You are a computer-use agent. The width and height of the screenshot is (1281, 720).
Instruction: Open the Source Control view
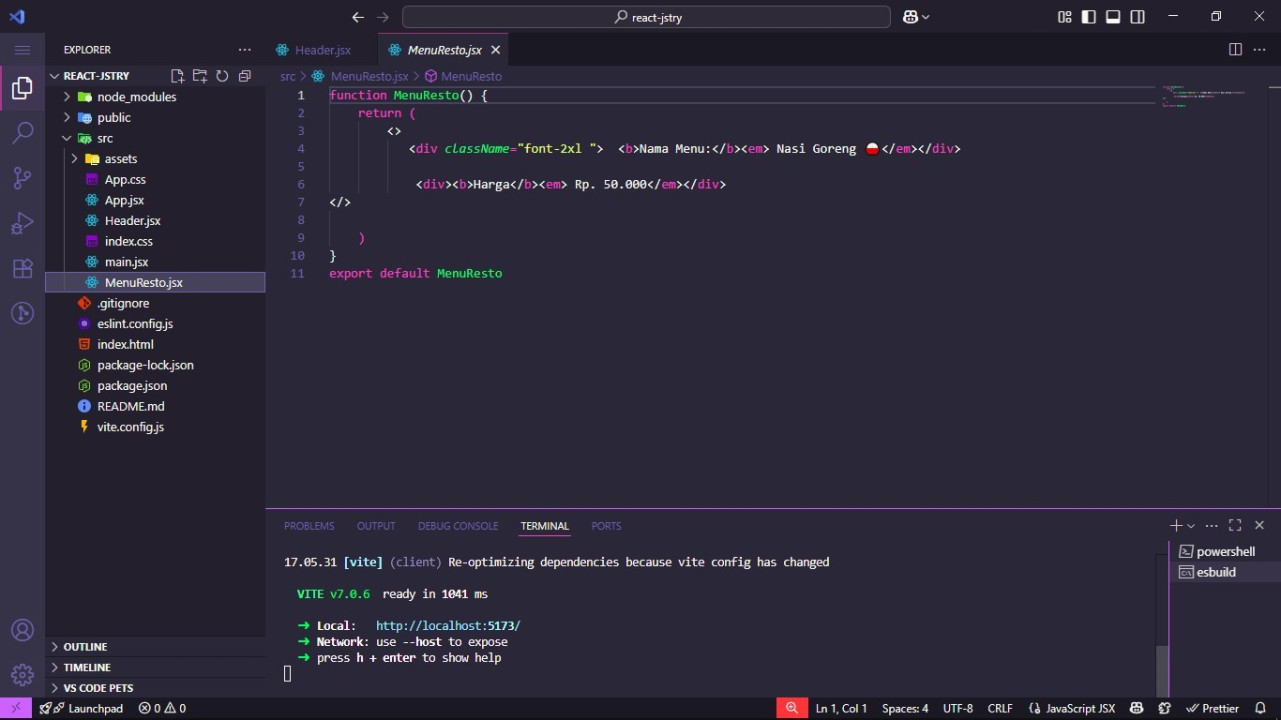(x=22, y=178)
